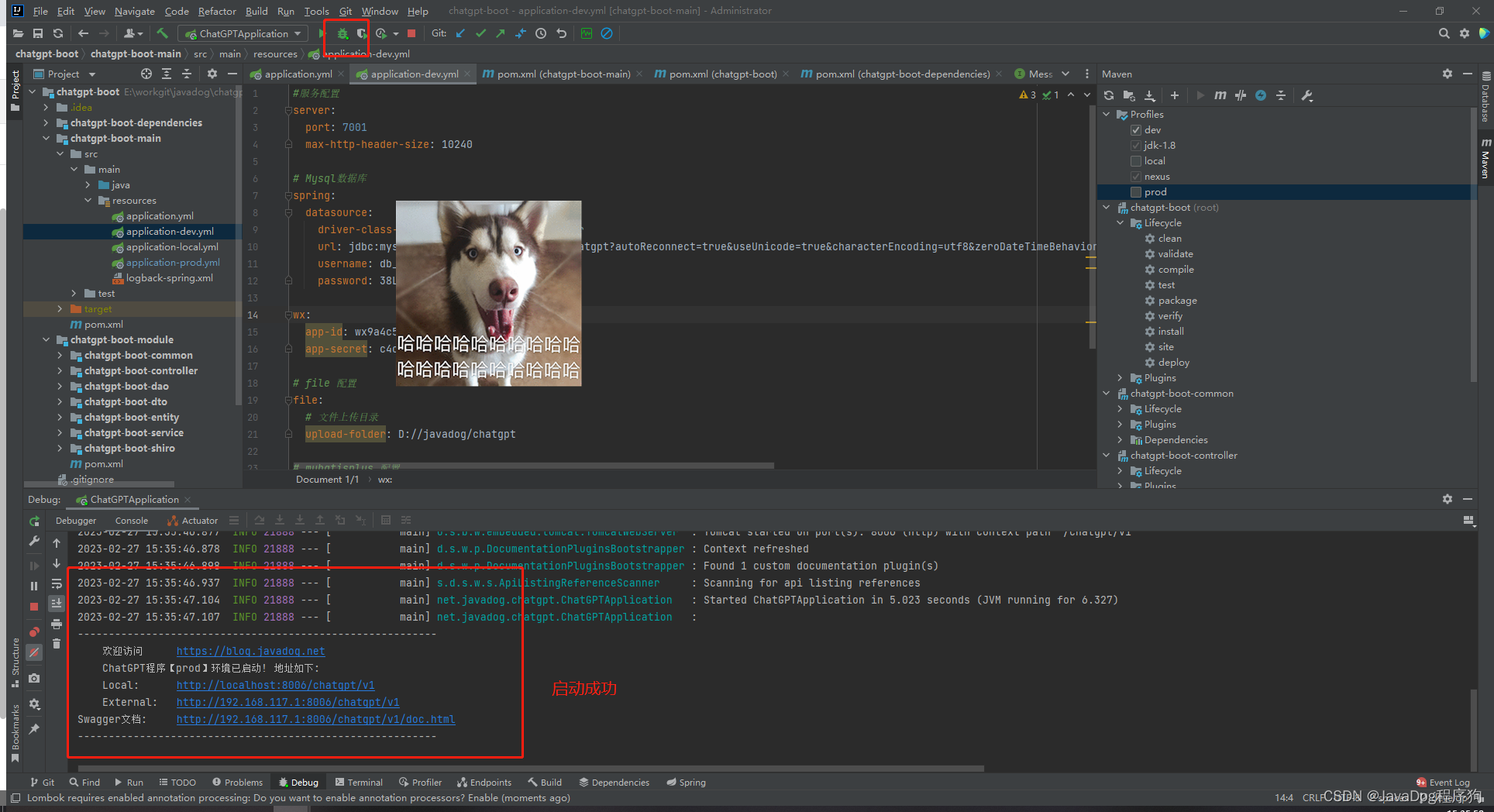Click the Git Update Project arrow

460,33
